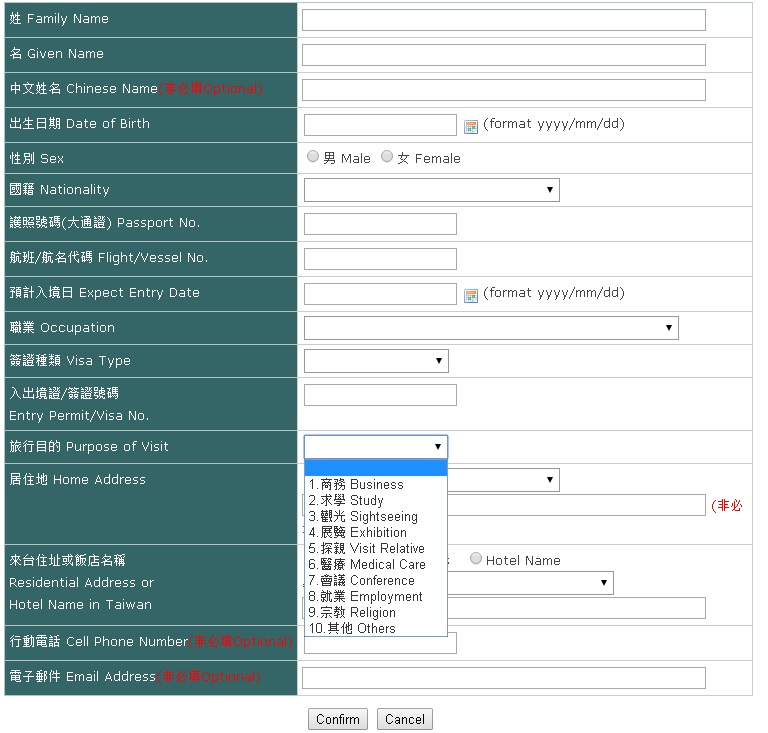Open the Expect Entry Date calendar picker
Screen dimensions: 768x733
(x=470, y=296)
